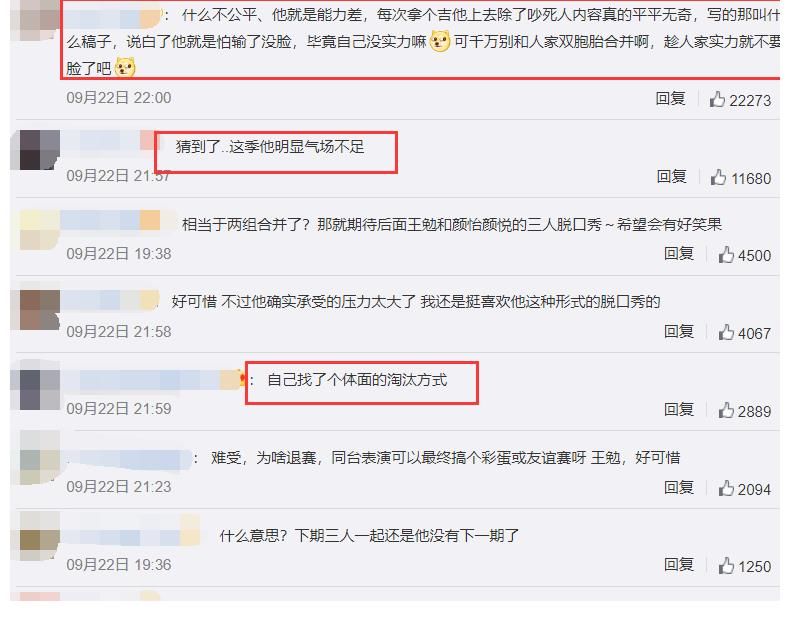Click thumbs-up next to 2094
This screenshot has height=621, width=790.
(726, 488)
